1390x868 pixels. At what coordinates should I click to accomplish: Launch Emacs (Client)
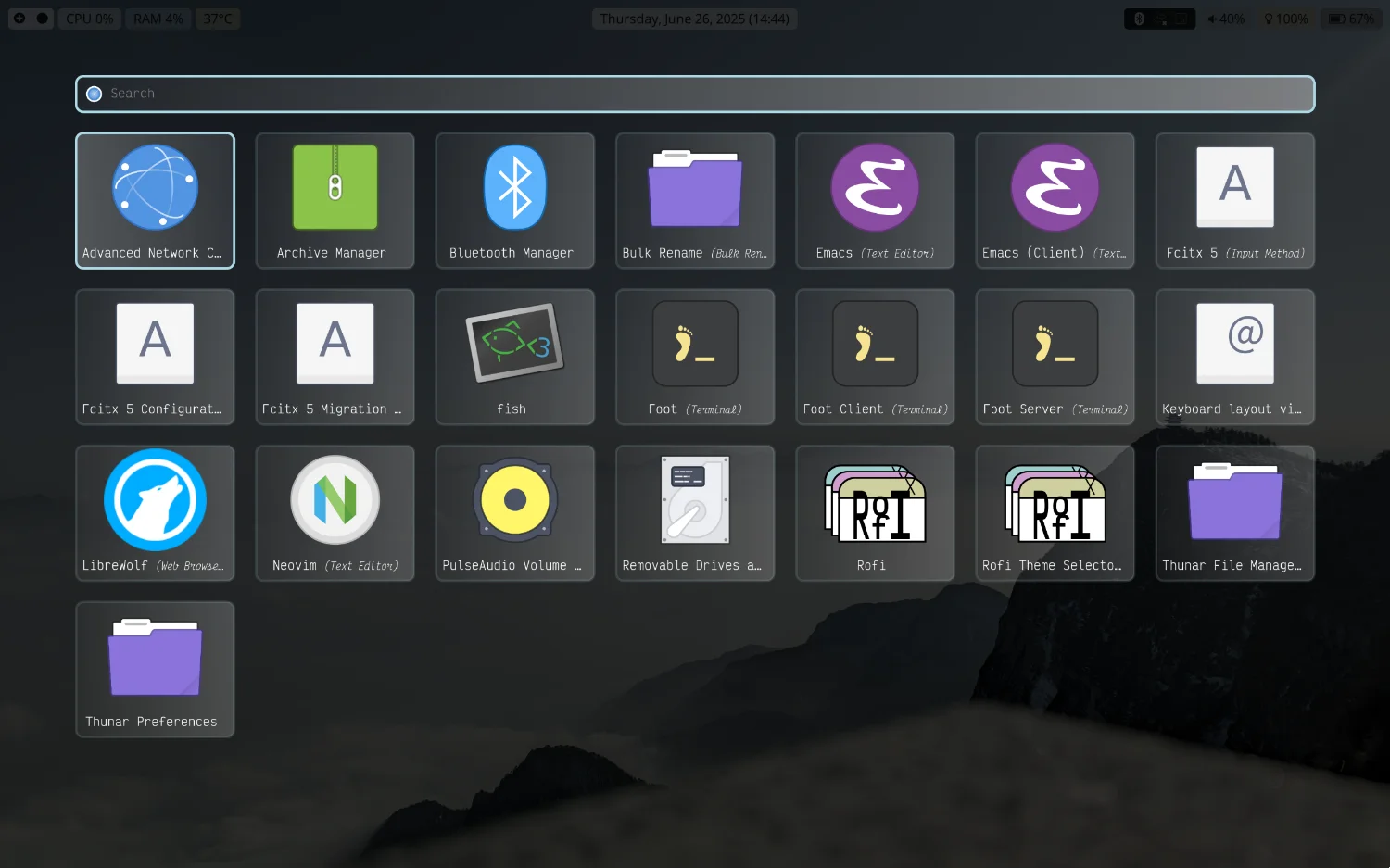pyautogui.click(x=1055, y=200)
